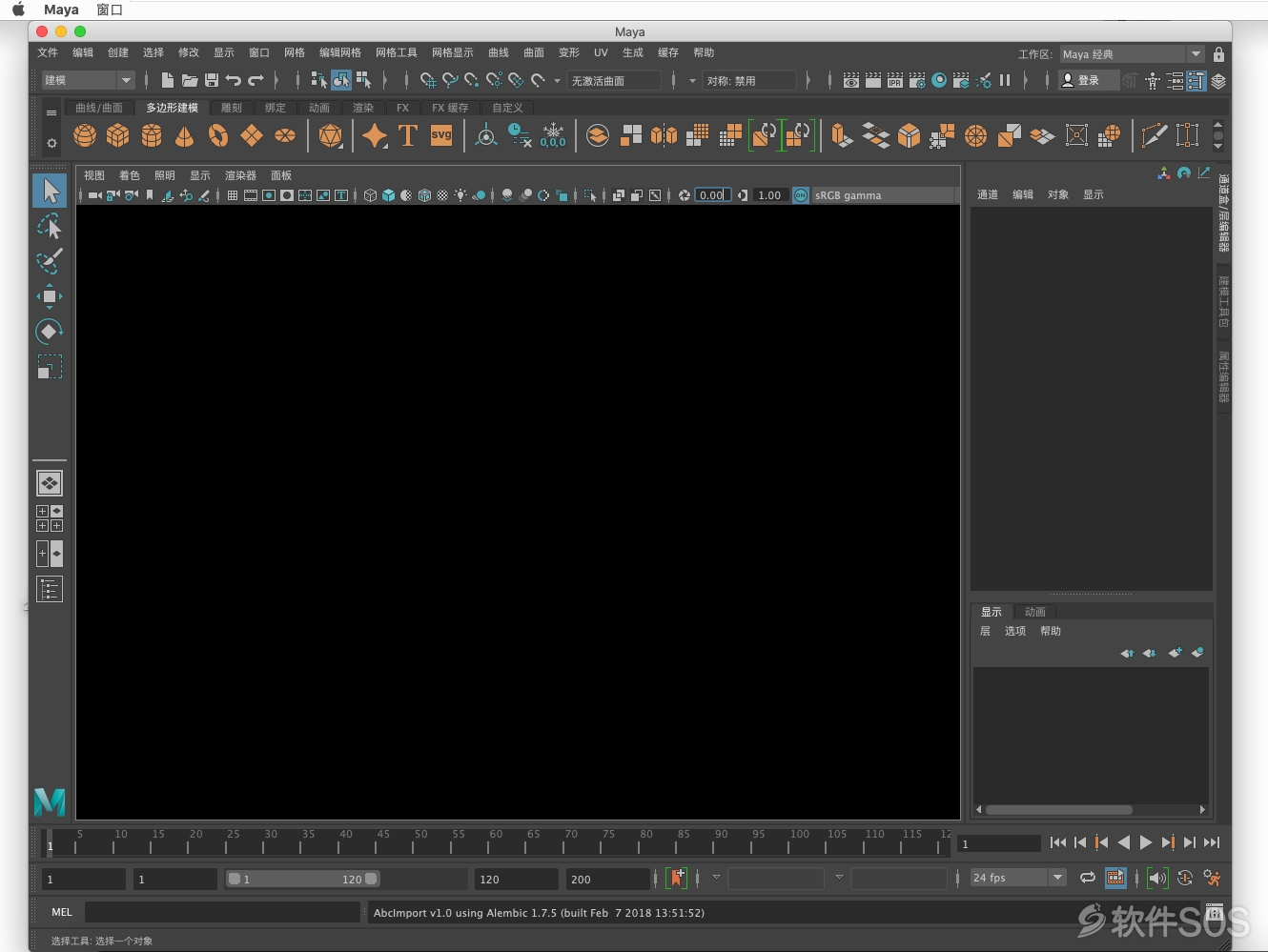Click the Save Scene disk icon
Image resolution: width=1268 pixels, height=952 pixels.
coord(212,80)
